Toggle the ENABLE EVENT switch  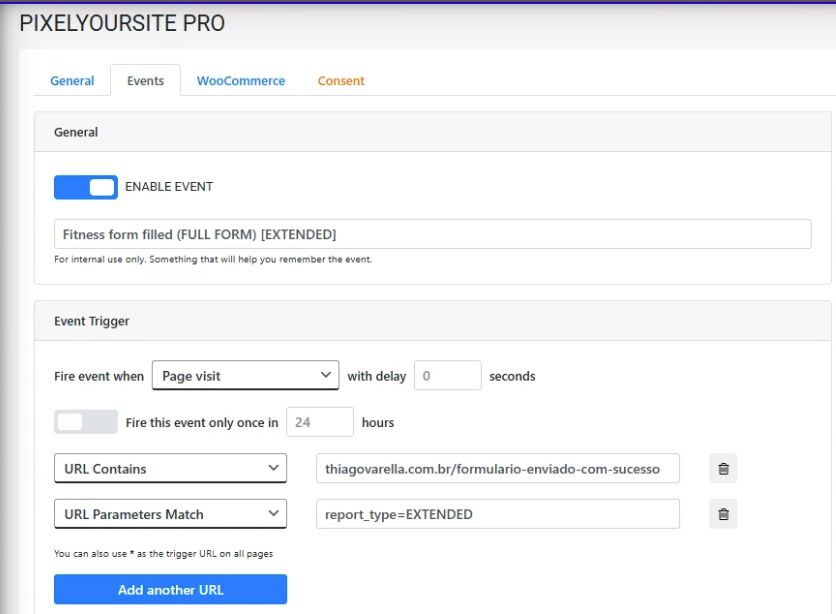click(x=86, y=187)
